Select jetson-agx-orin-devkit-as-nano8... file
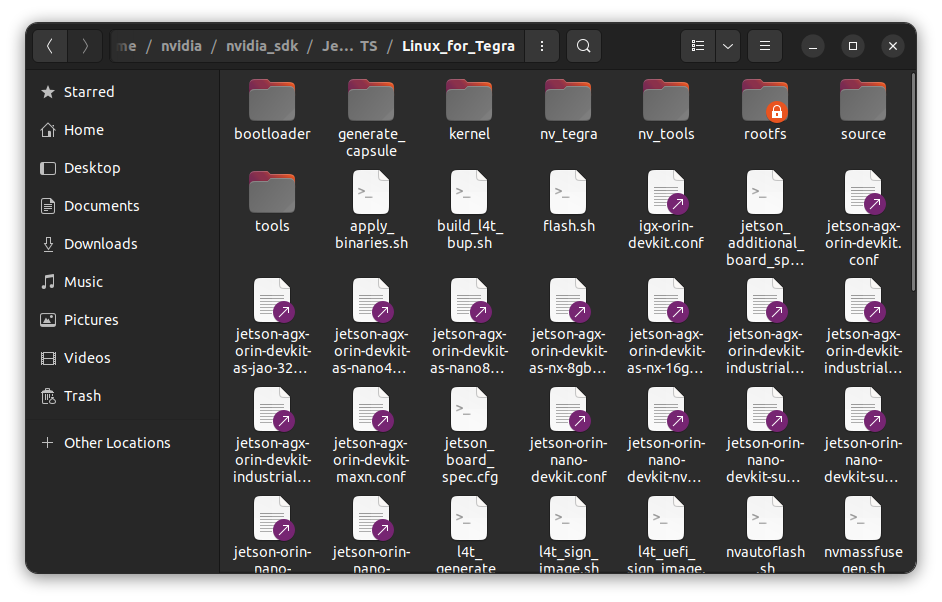Screen dimensions: 942x602 click(469, 327)
